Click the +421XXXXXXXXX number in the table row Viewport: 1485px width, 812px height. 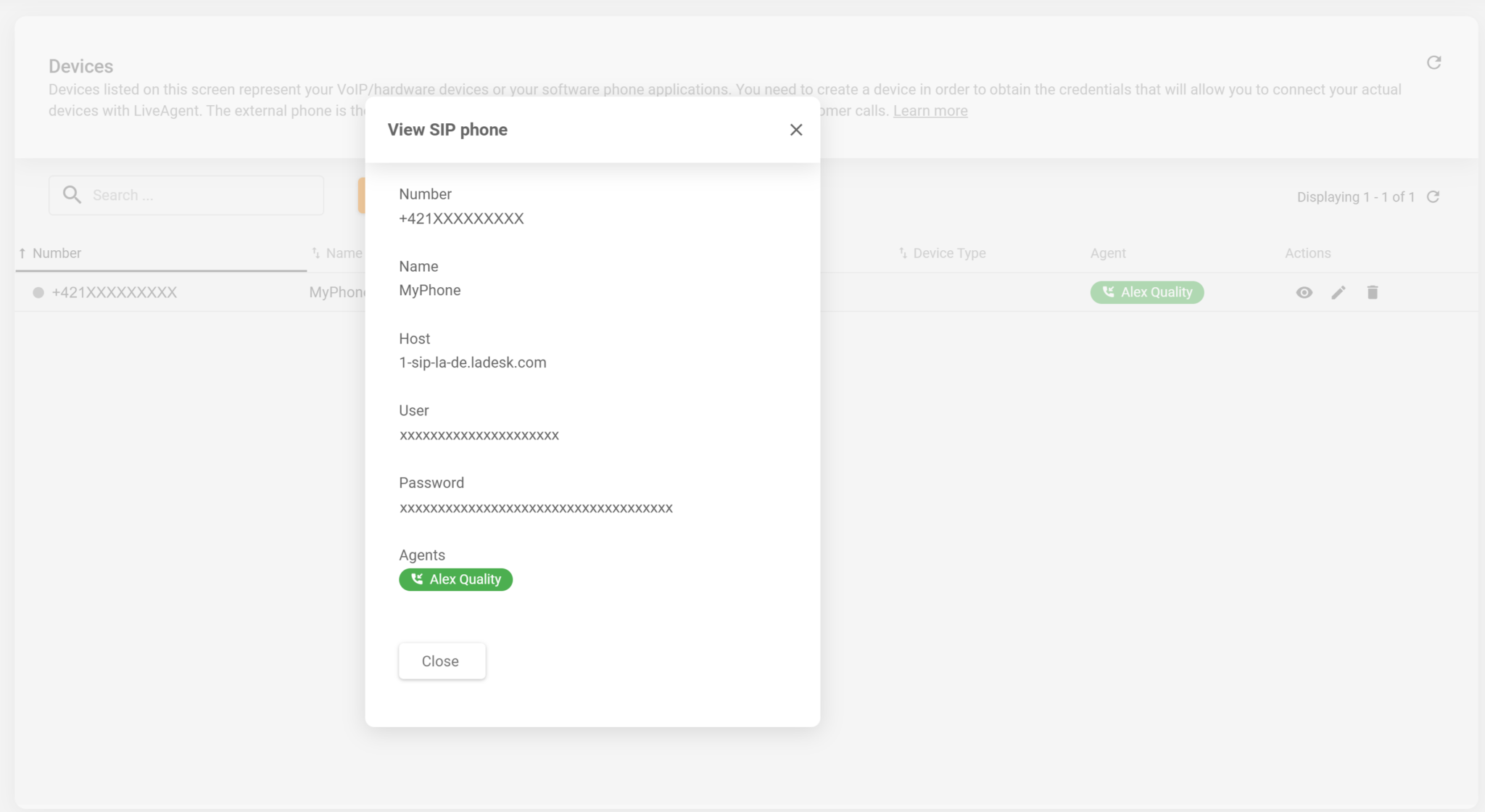coord(115,293)
